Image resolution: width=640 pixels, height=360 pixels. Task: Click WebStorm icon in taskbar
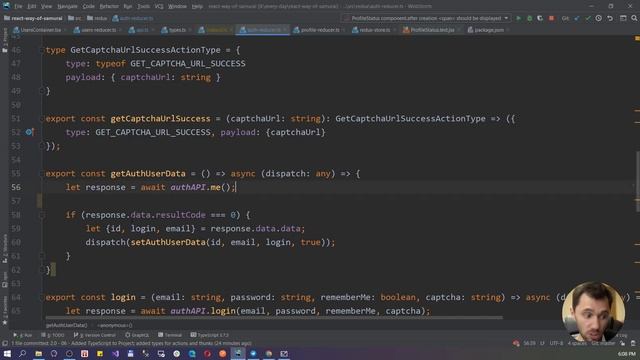click(238, 353)
